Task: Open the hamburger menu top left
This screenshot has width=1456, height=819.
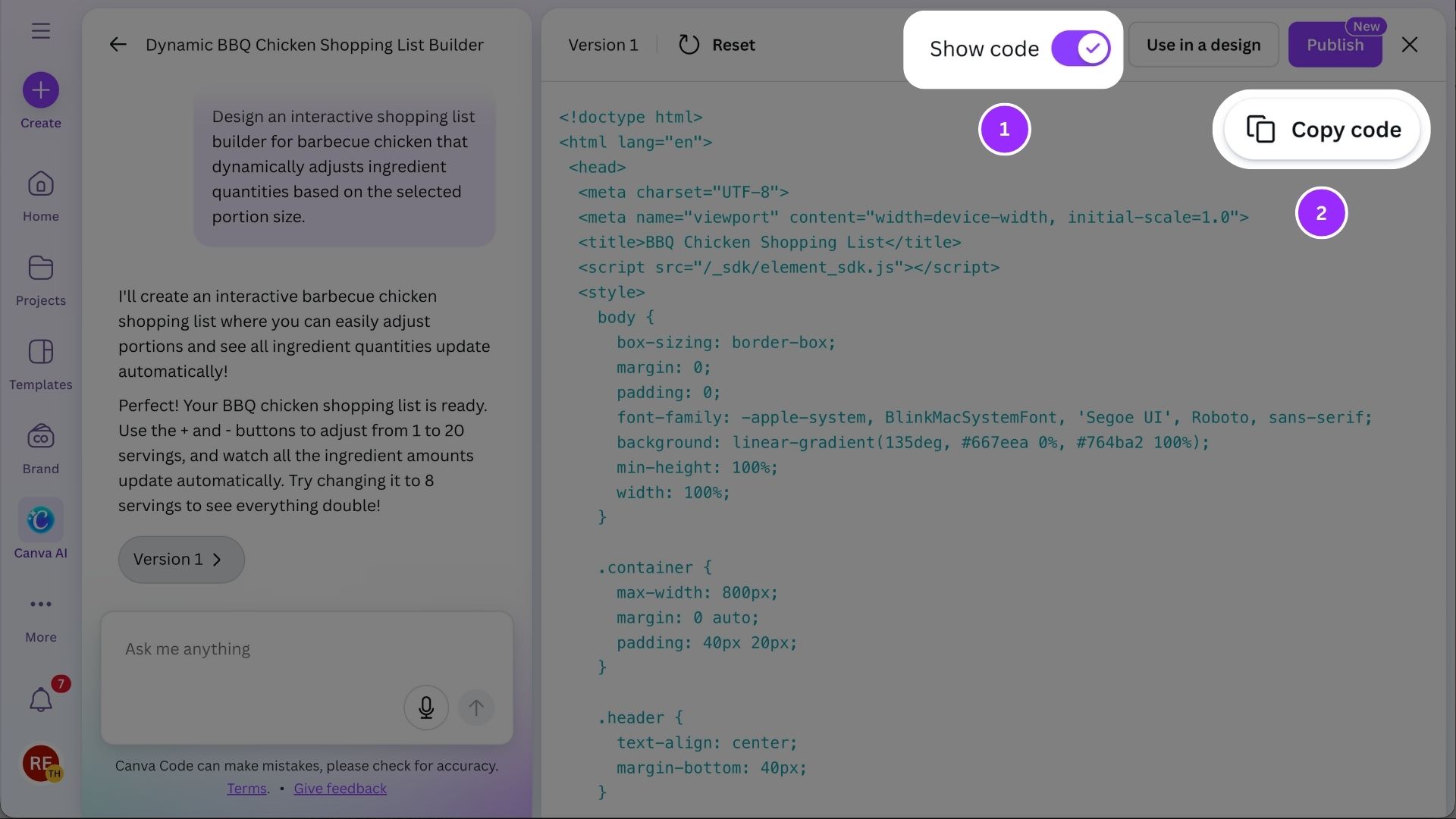Action: [39, 30]
